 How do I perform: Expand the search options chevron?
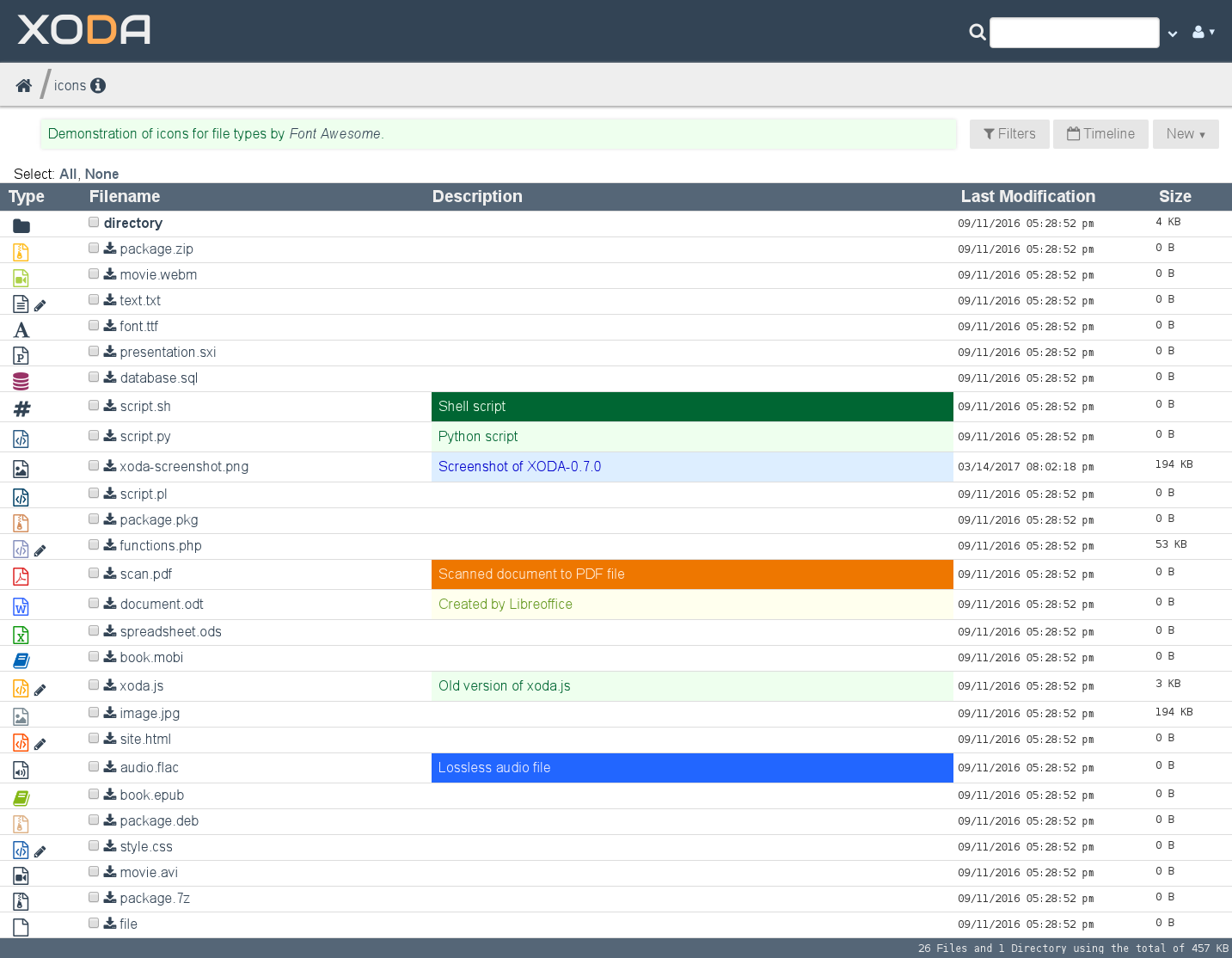[1173, 33]
